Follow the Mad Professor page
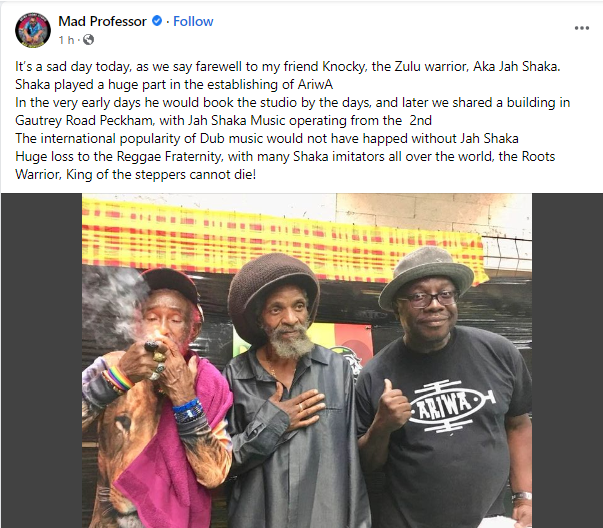The width and height of the screenshot is (603, 528). [x=193, y=21]
